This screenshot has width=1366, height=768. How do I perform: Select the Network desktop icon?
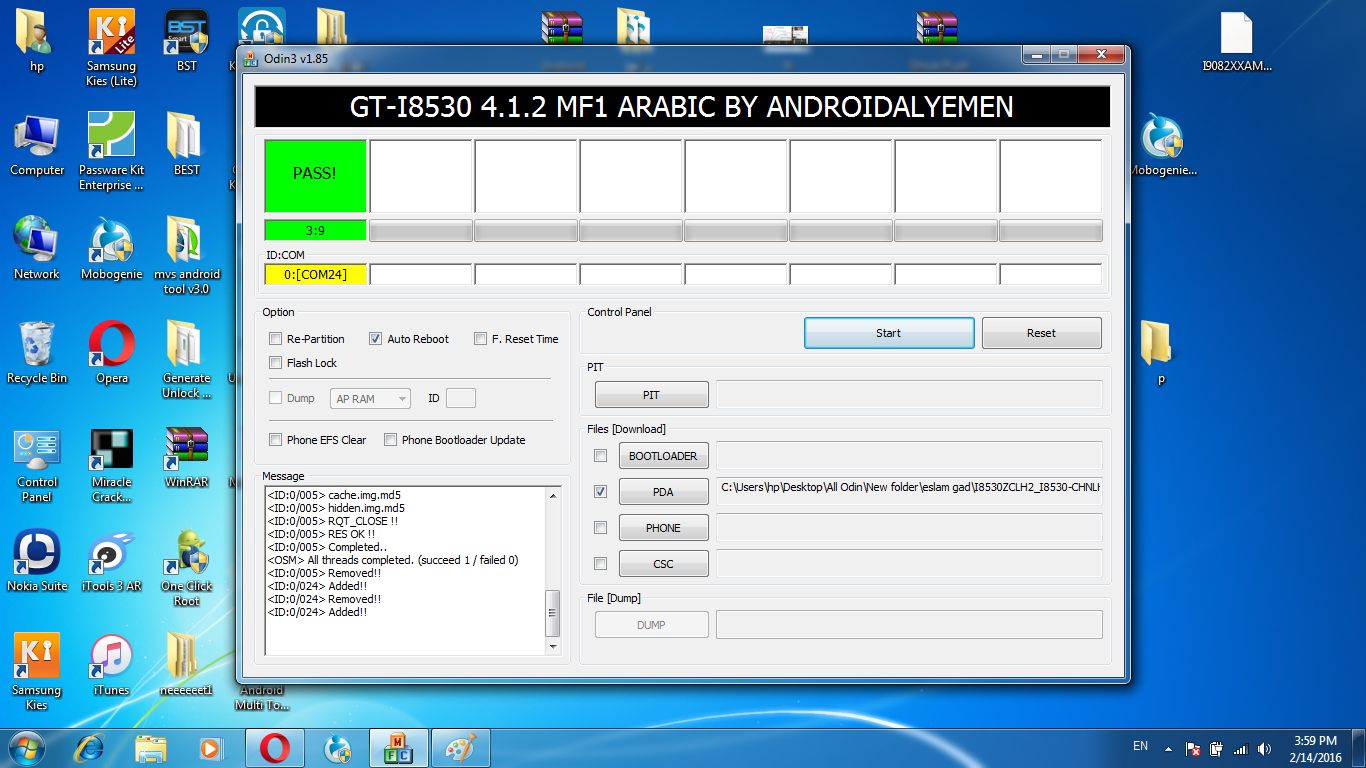pos(37,249)
